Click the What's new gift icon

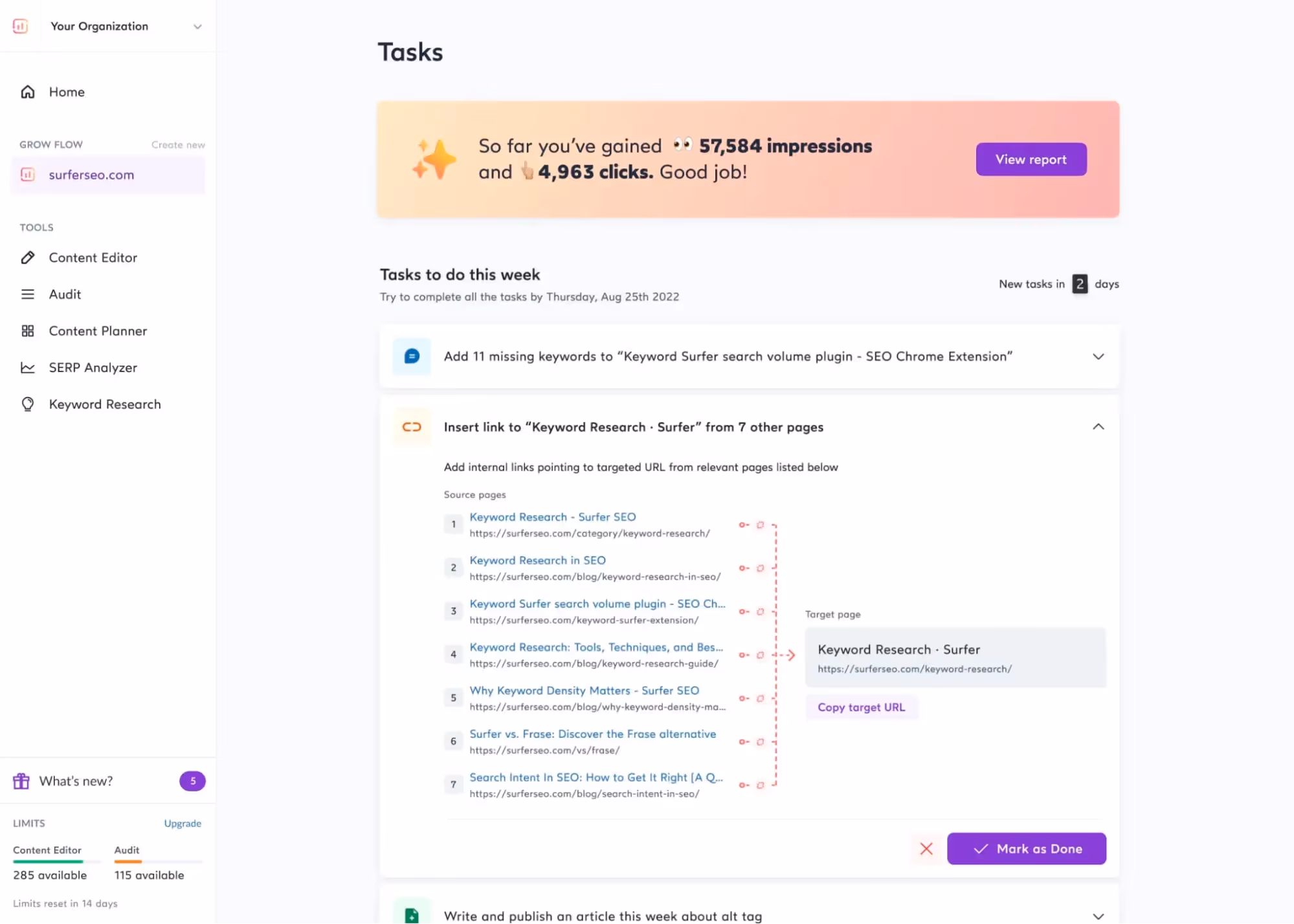coord(21,781)
